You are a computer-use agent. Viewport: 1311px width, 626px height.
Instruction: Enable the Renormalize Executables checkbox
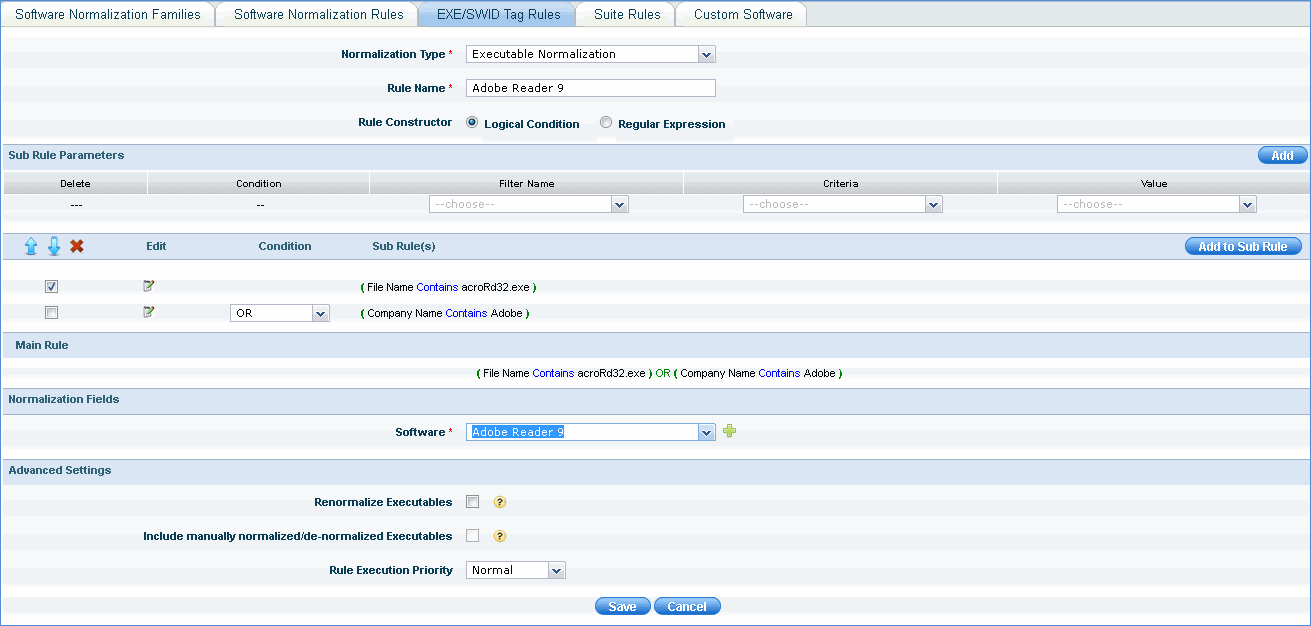tap(473, 502)
